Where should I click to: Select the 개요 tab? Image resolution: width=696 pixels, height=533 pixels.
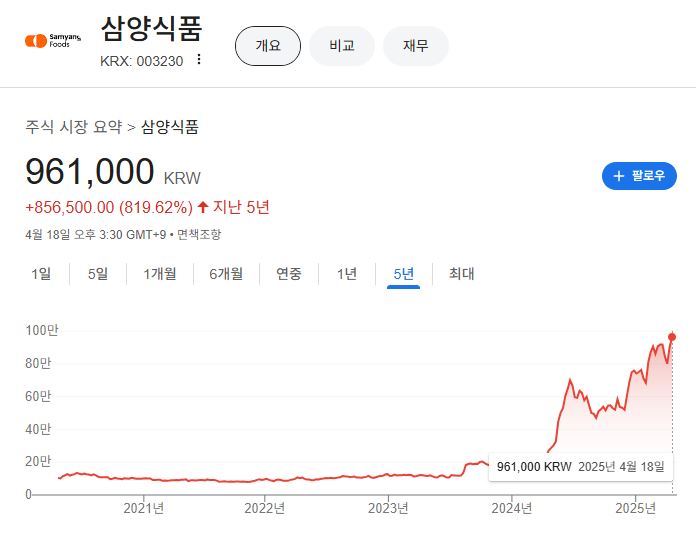pyautogui.click(x=268, y=46)
